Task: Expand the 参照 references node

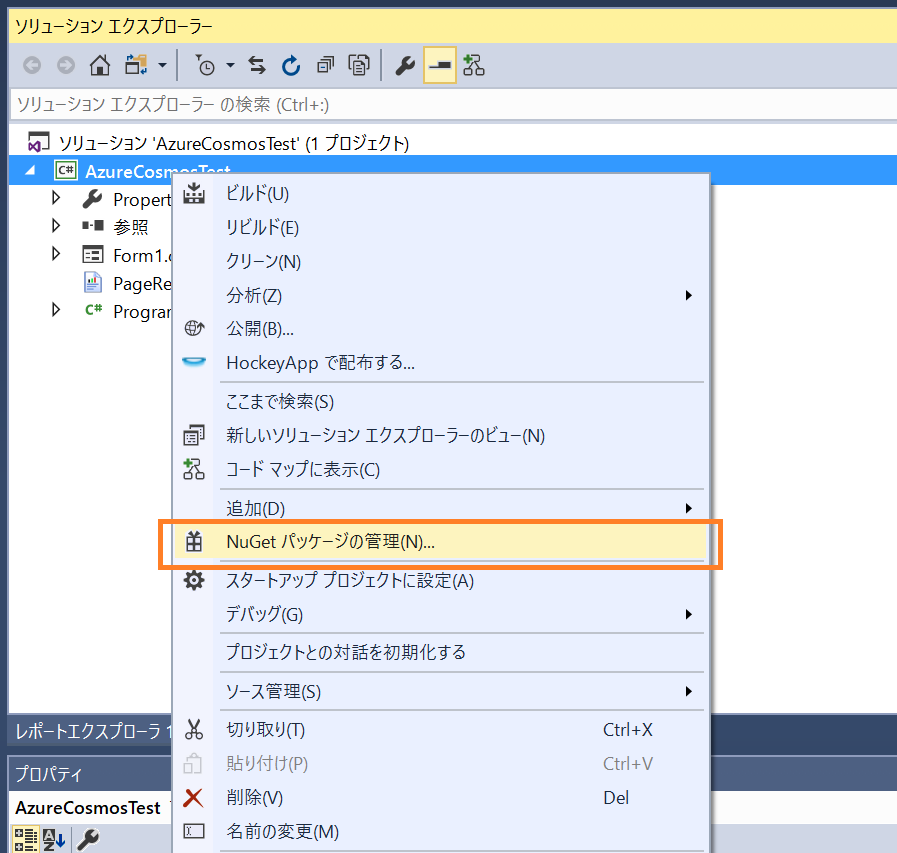Action: [55, 225]
